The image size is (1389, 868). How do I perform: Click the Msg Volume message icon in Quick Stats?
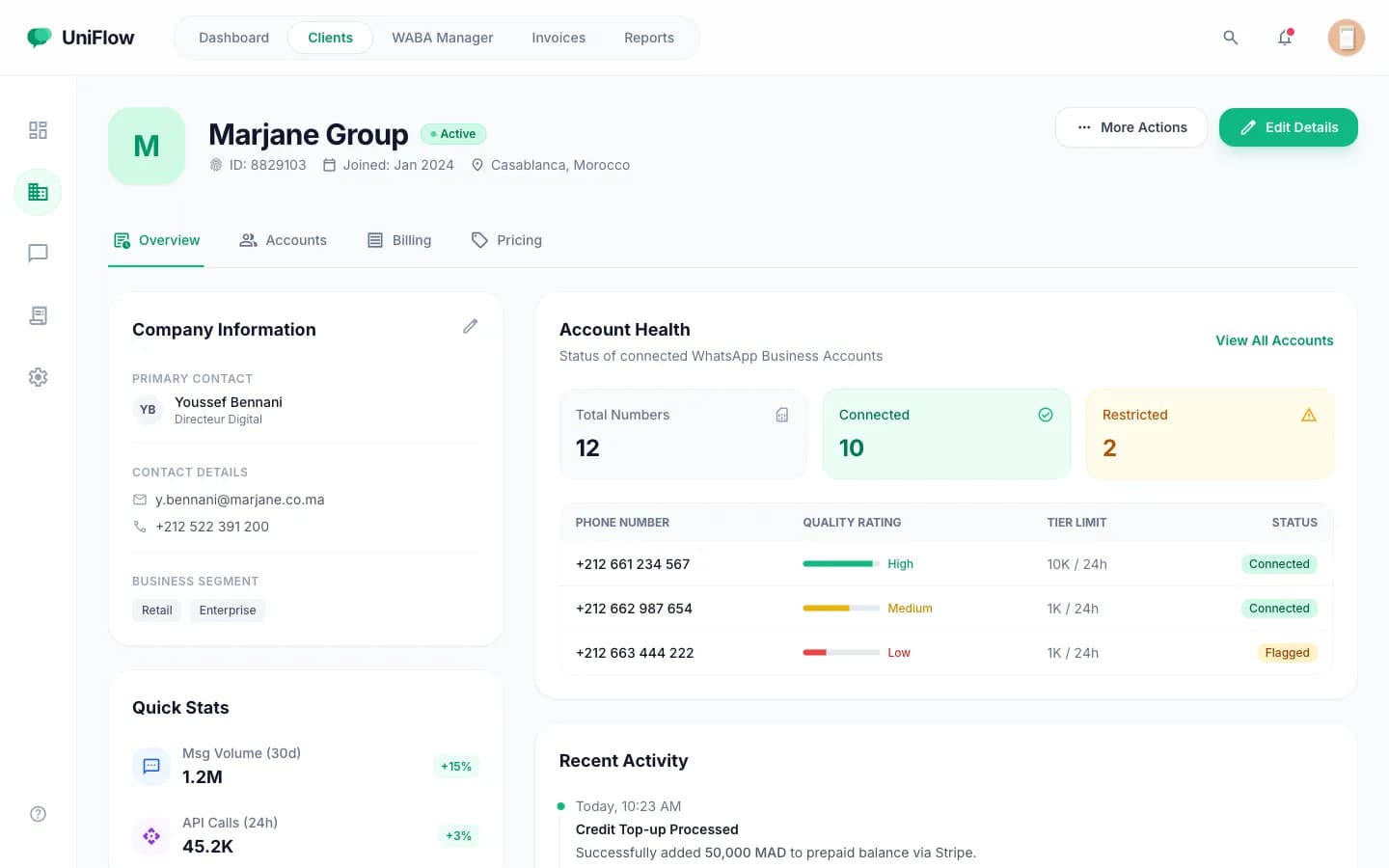[150, 766]
